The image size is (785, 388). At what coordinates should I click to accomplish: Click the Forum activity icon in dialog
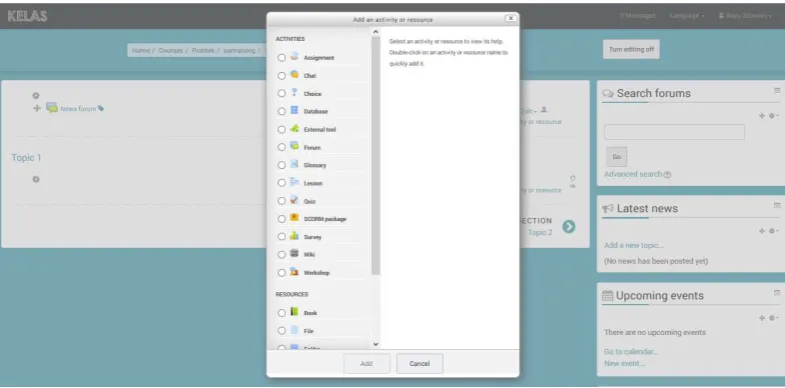click(294, 146)
